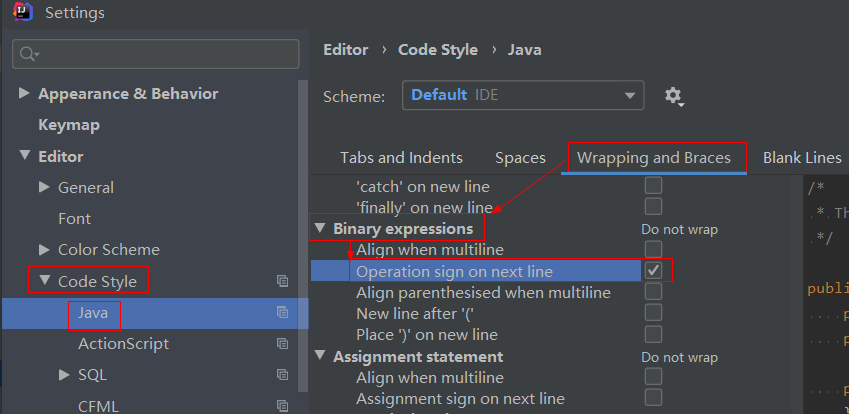Viewport: 849px width, 414px height.
Task: Select CFML code style
Action: [x=99, y=406]
